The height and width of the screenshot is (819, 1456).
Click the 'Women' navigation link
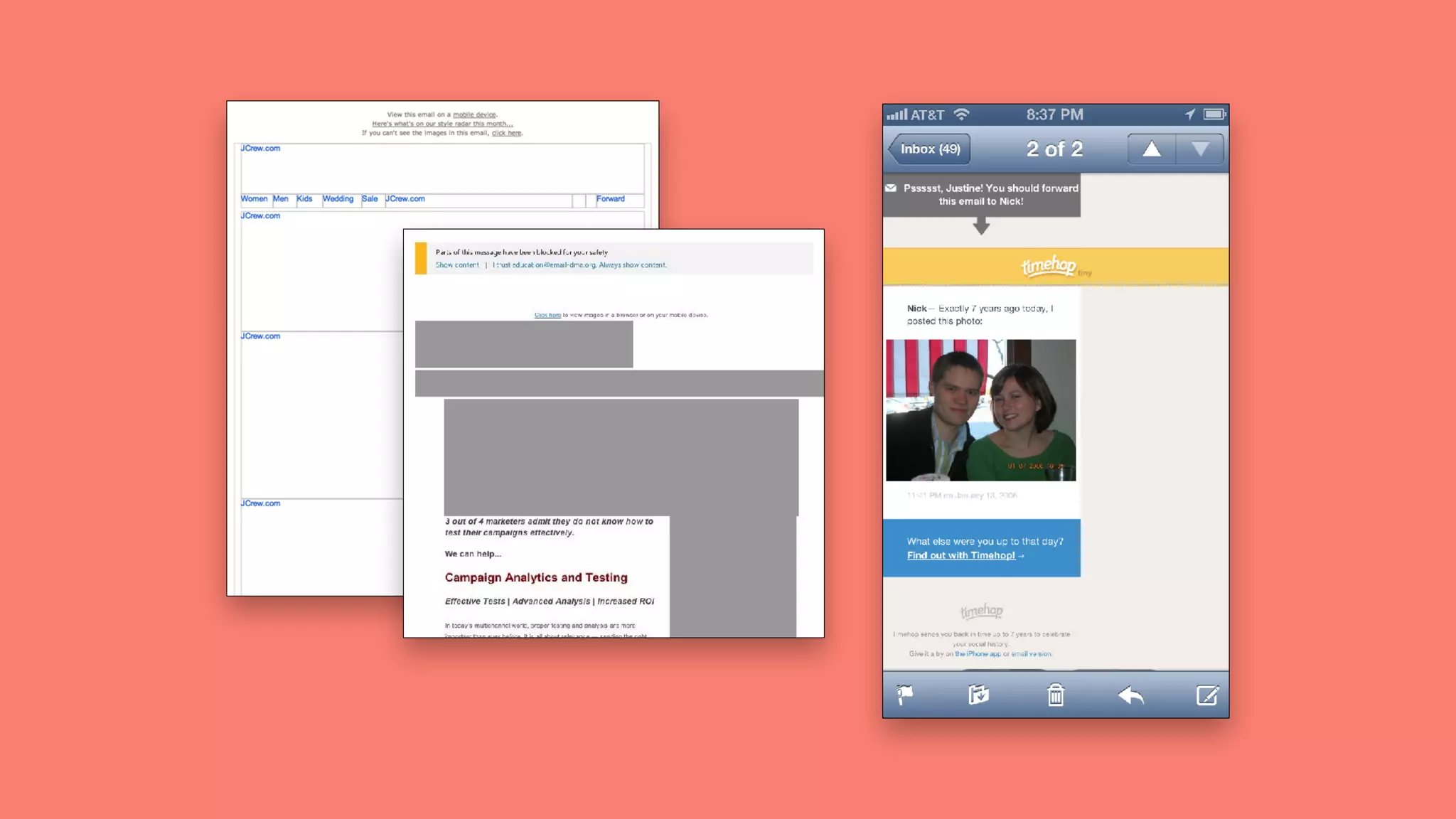(254, 199)
